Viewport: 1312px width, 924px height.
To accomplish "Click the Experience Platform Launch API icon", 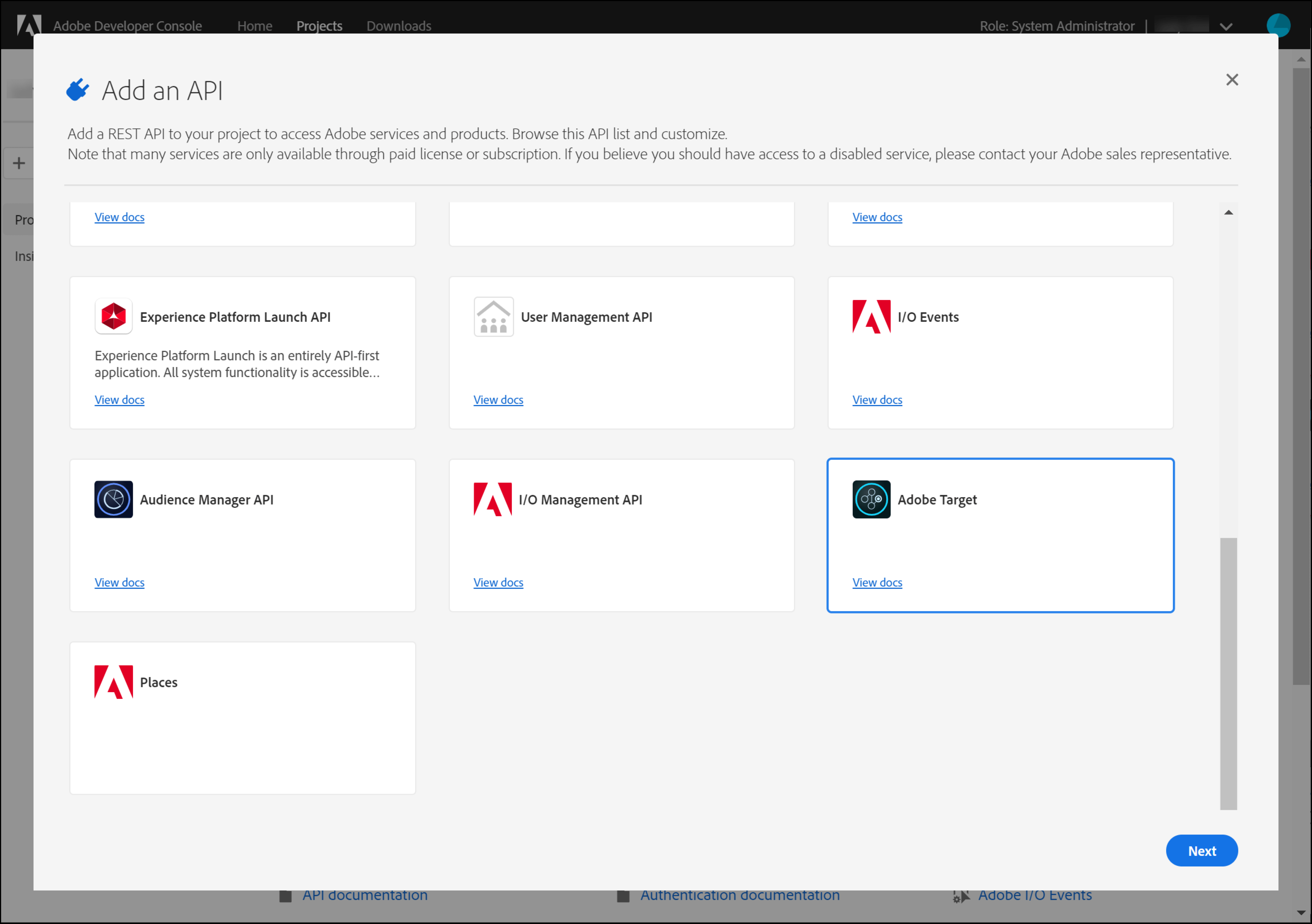I will coord(113,316).
